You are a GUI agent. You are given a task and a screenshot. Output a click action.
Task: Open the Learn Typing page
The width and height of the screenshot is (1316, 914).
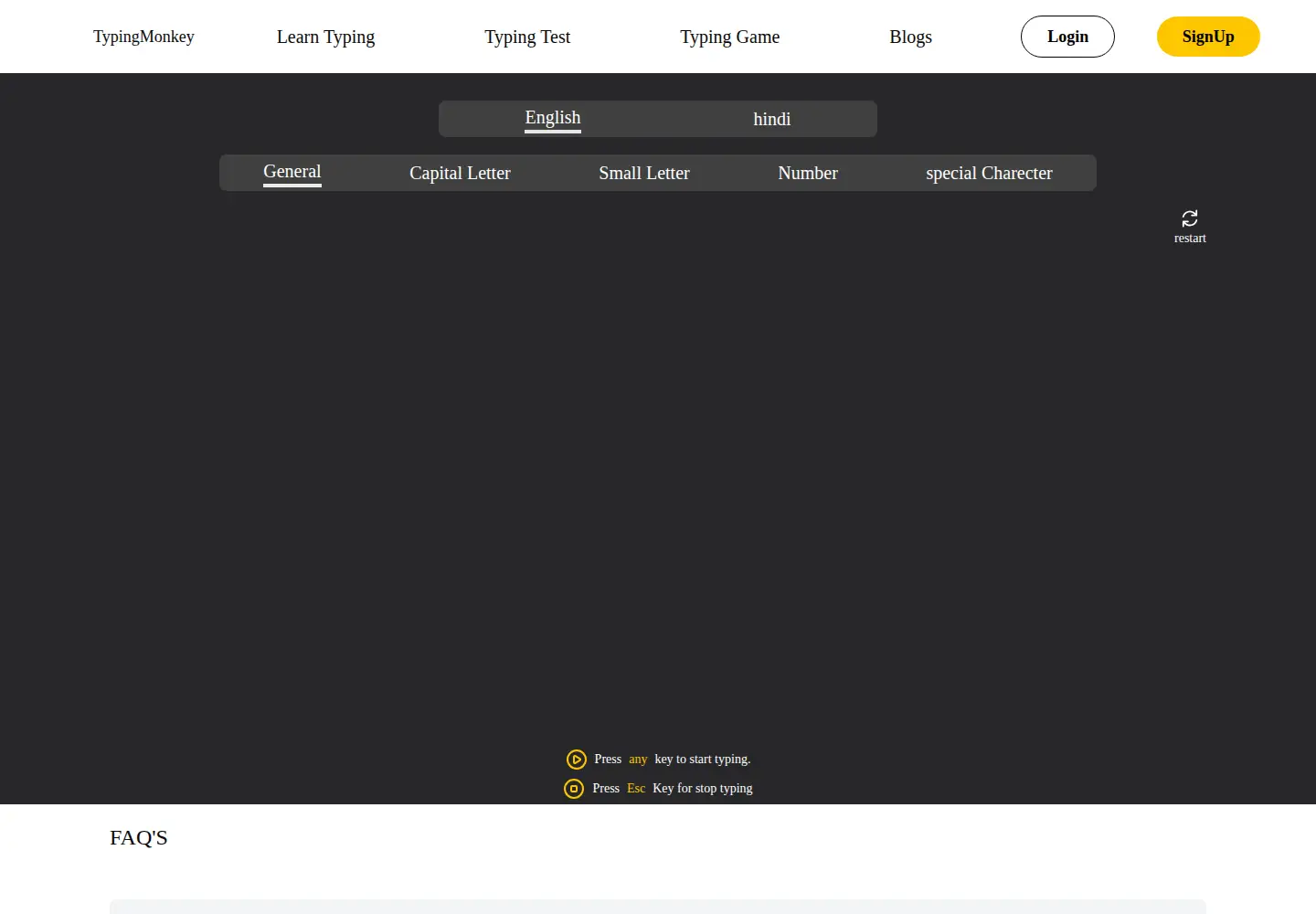[x=326, y=37]
